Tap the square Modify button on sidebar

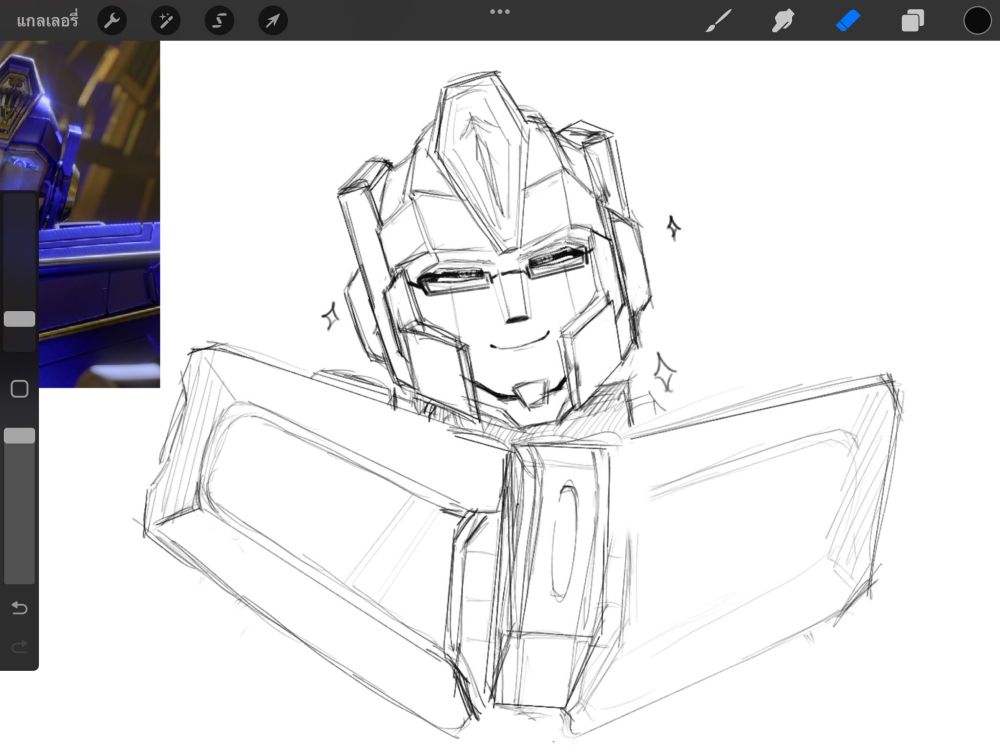[x=20, y=389]
